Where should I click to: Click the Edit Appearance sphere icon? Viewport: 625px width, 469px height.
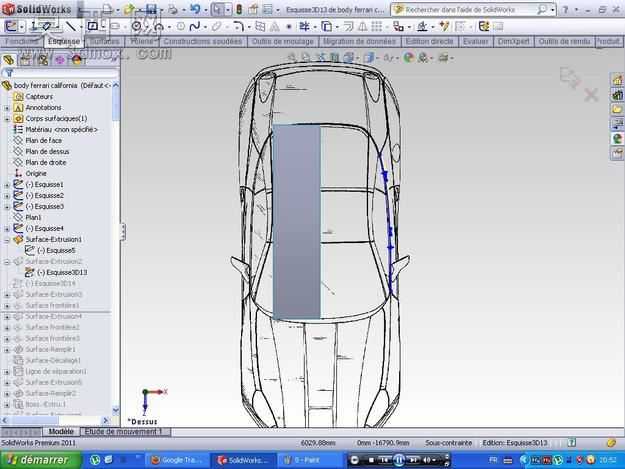pyautogui.click(x=408, y=58)
